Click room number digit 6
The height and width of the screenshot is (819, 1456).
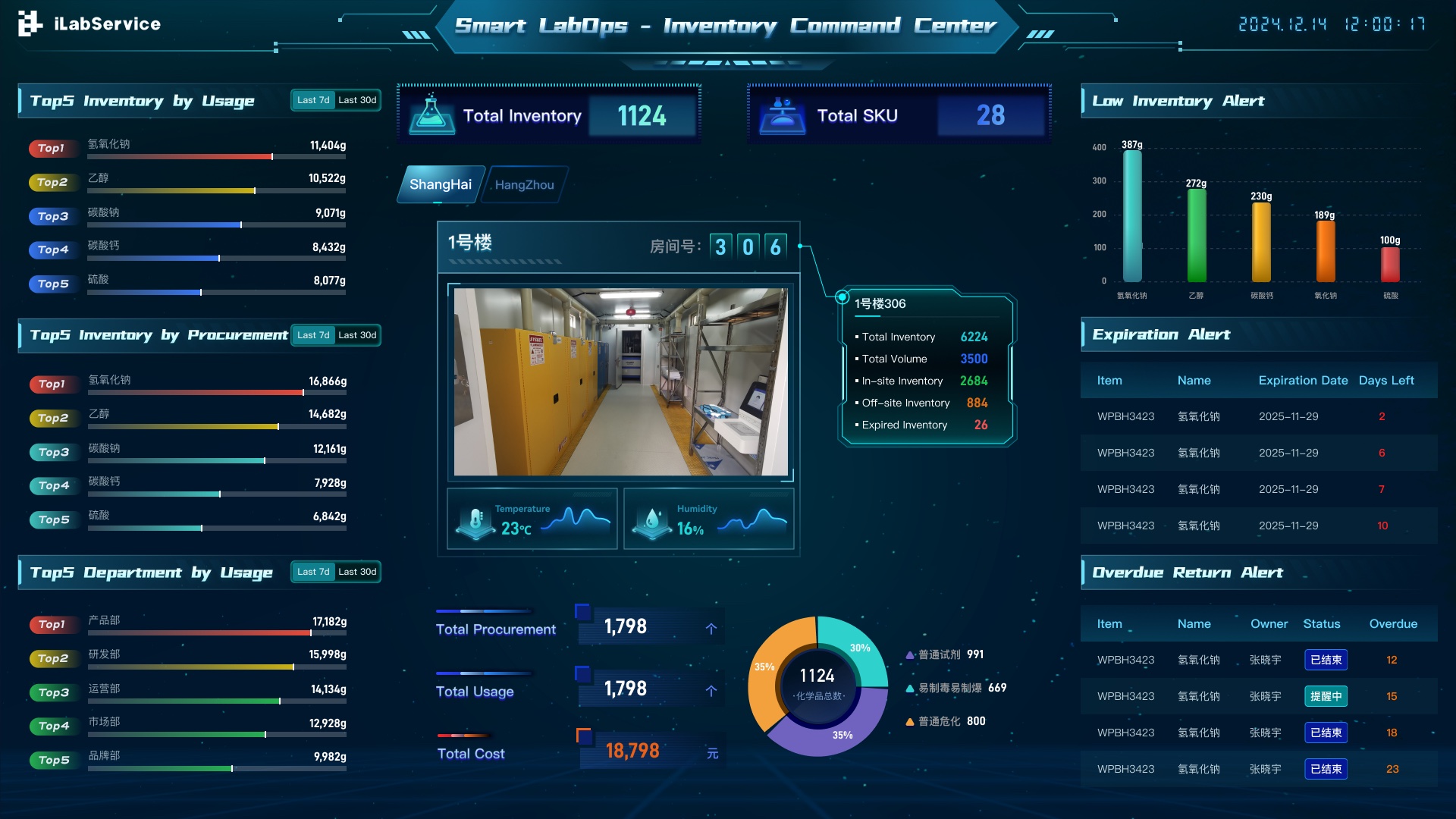tap(775, 246)
